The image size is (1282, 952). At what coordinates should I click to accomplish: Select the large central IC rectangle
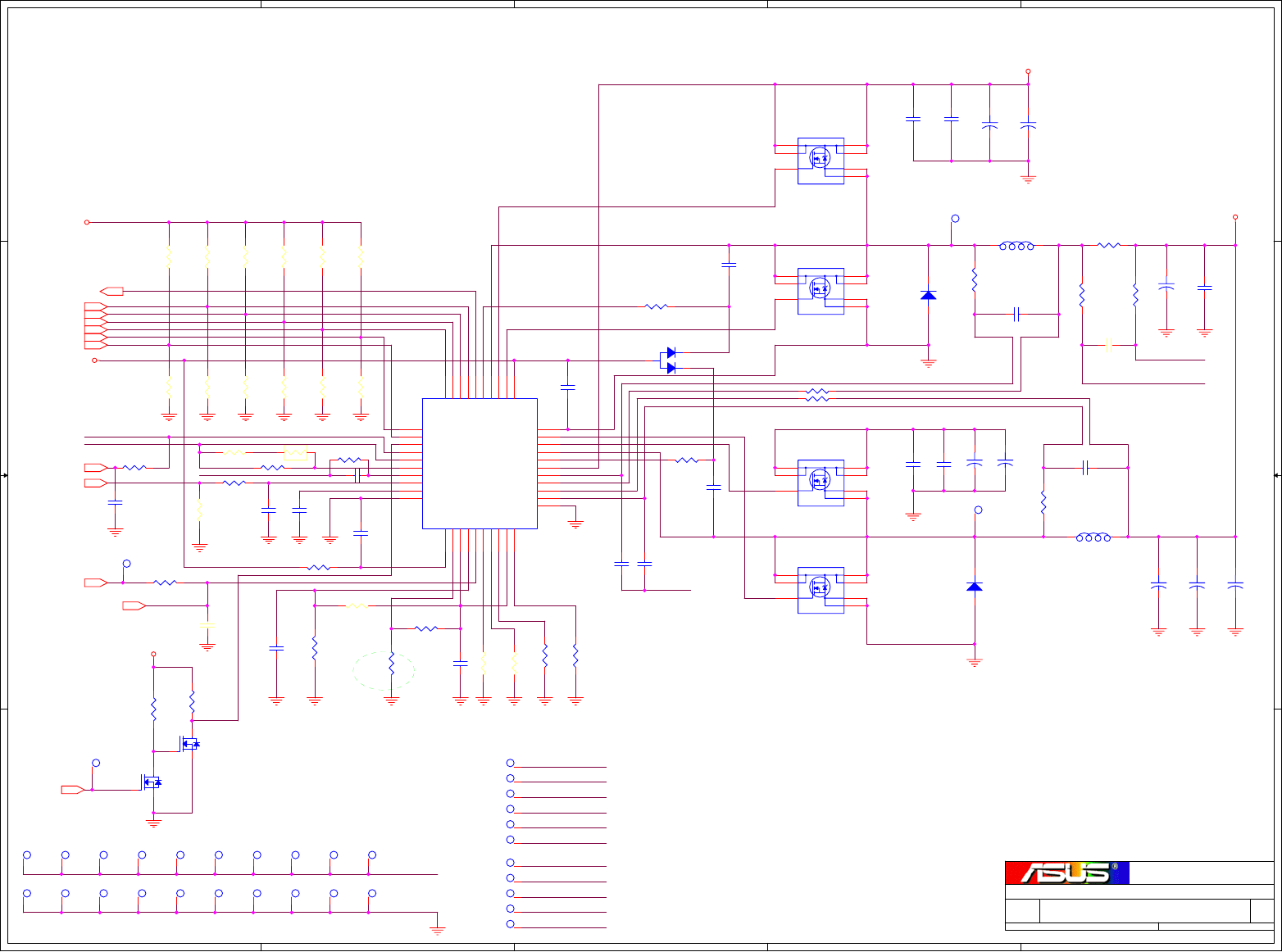480,464
